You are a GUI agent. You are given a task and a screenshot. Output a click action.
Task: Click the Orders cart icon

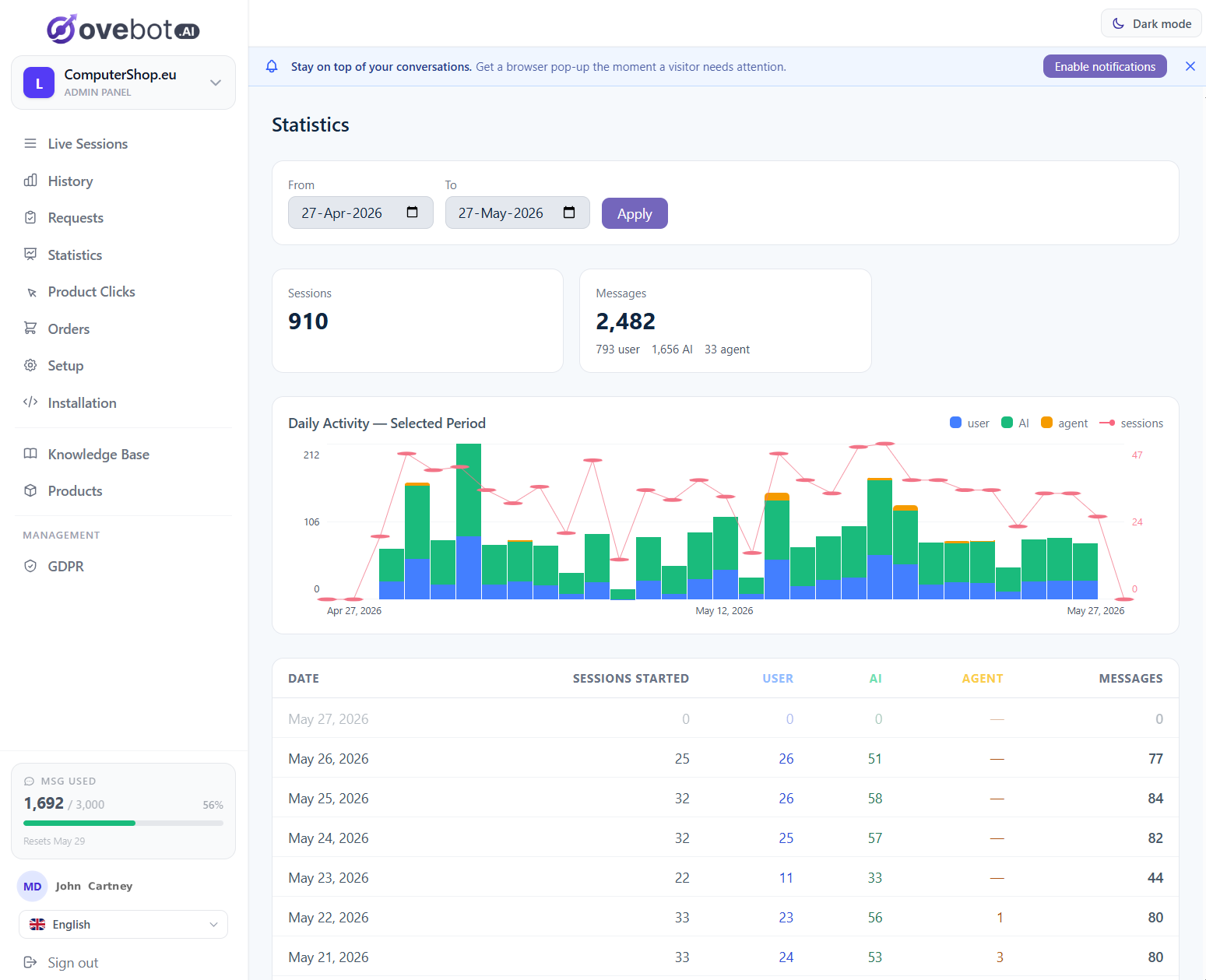[30, 328]
